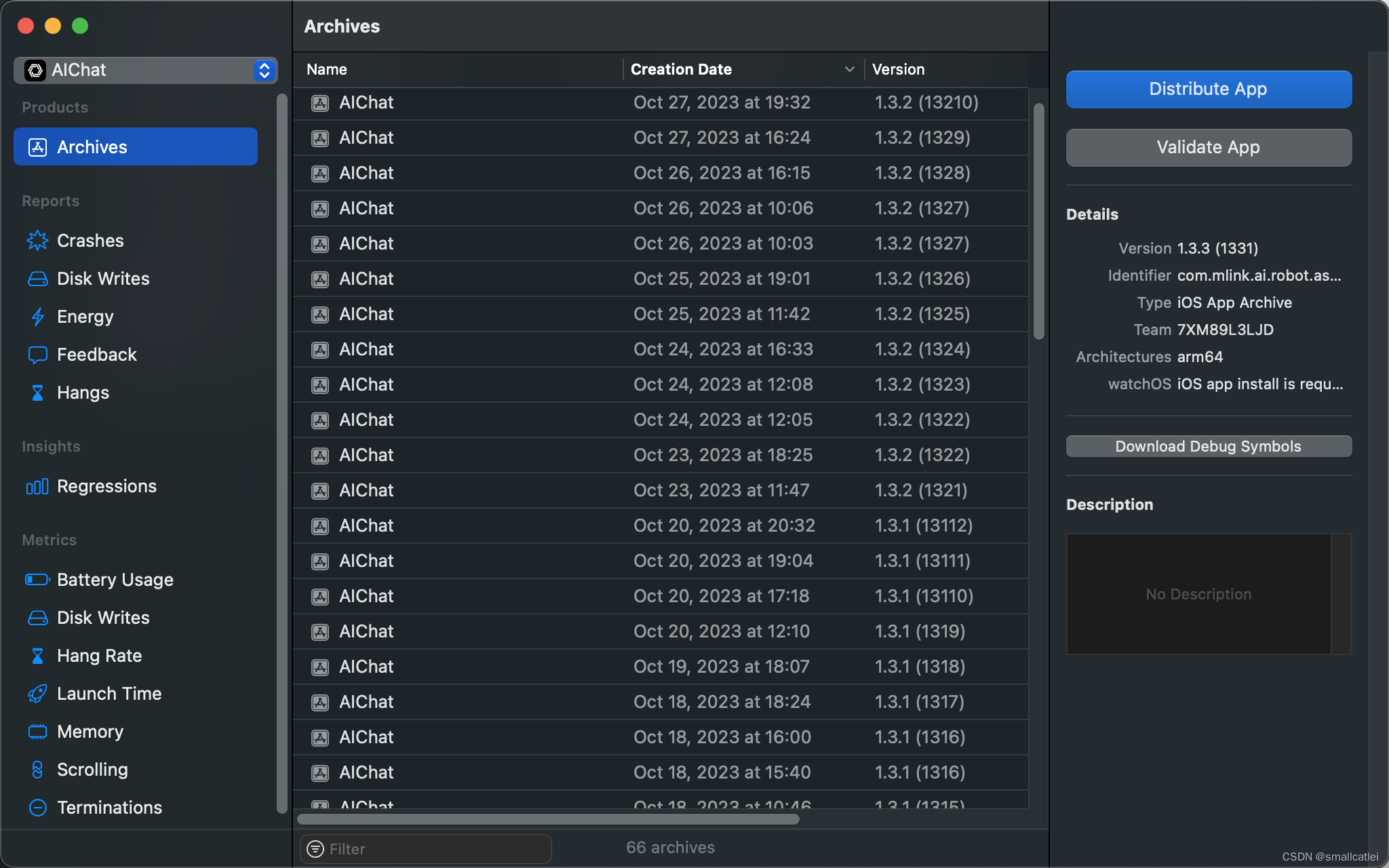Click the Energy lightning bolt icon
The image size is (1389, 868).
(x=38, y=317)
